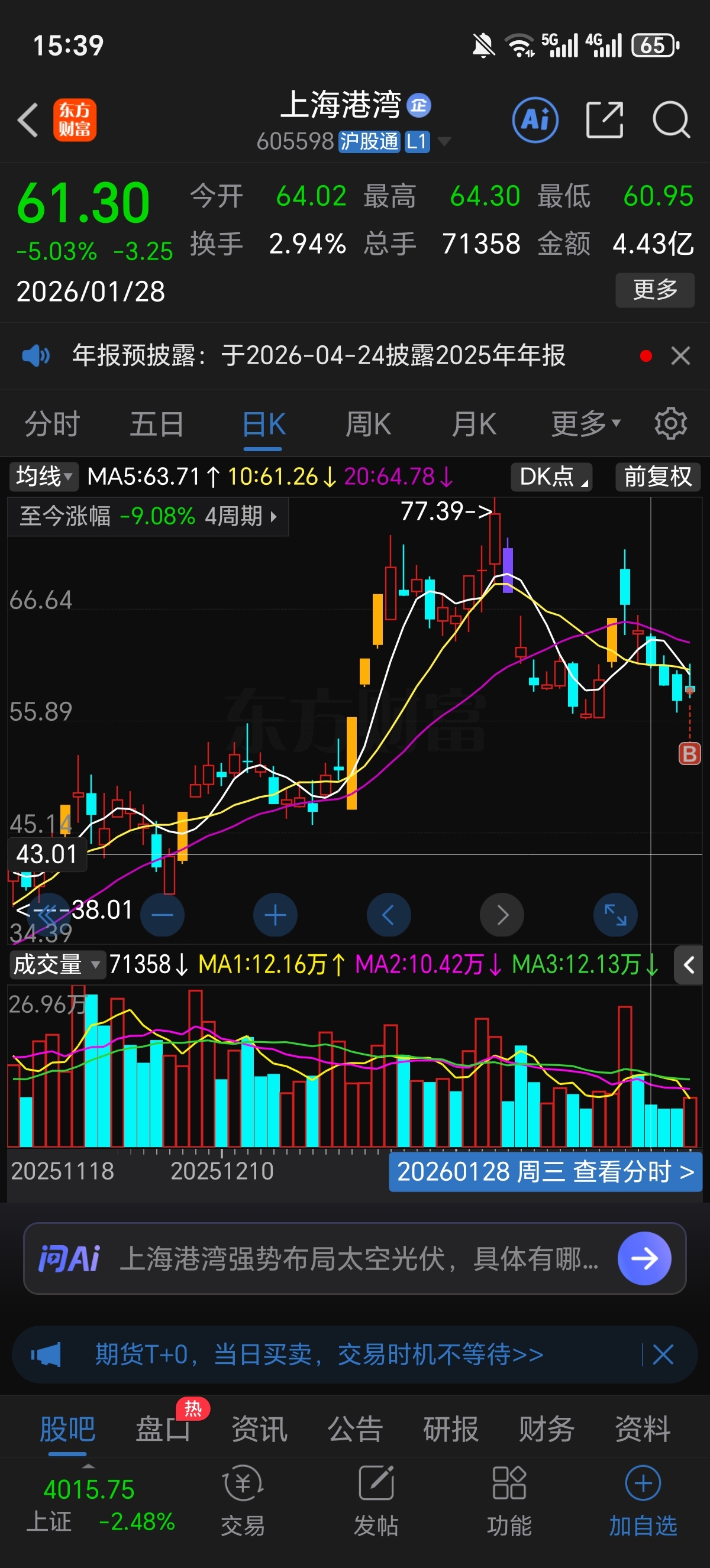Tap the 更多 quote details button
Screen dimensions: 710x1568
click(655, 290)
